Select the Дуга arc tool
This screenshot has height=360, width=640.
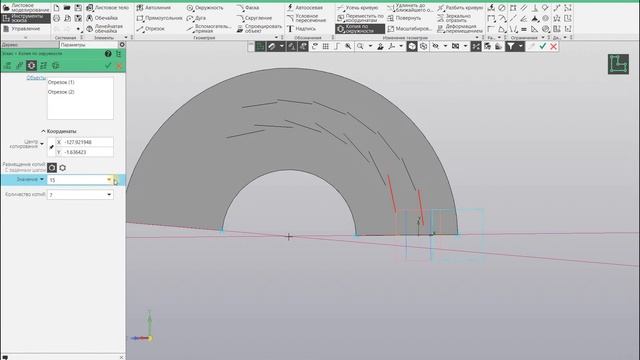point(196,18)
